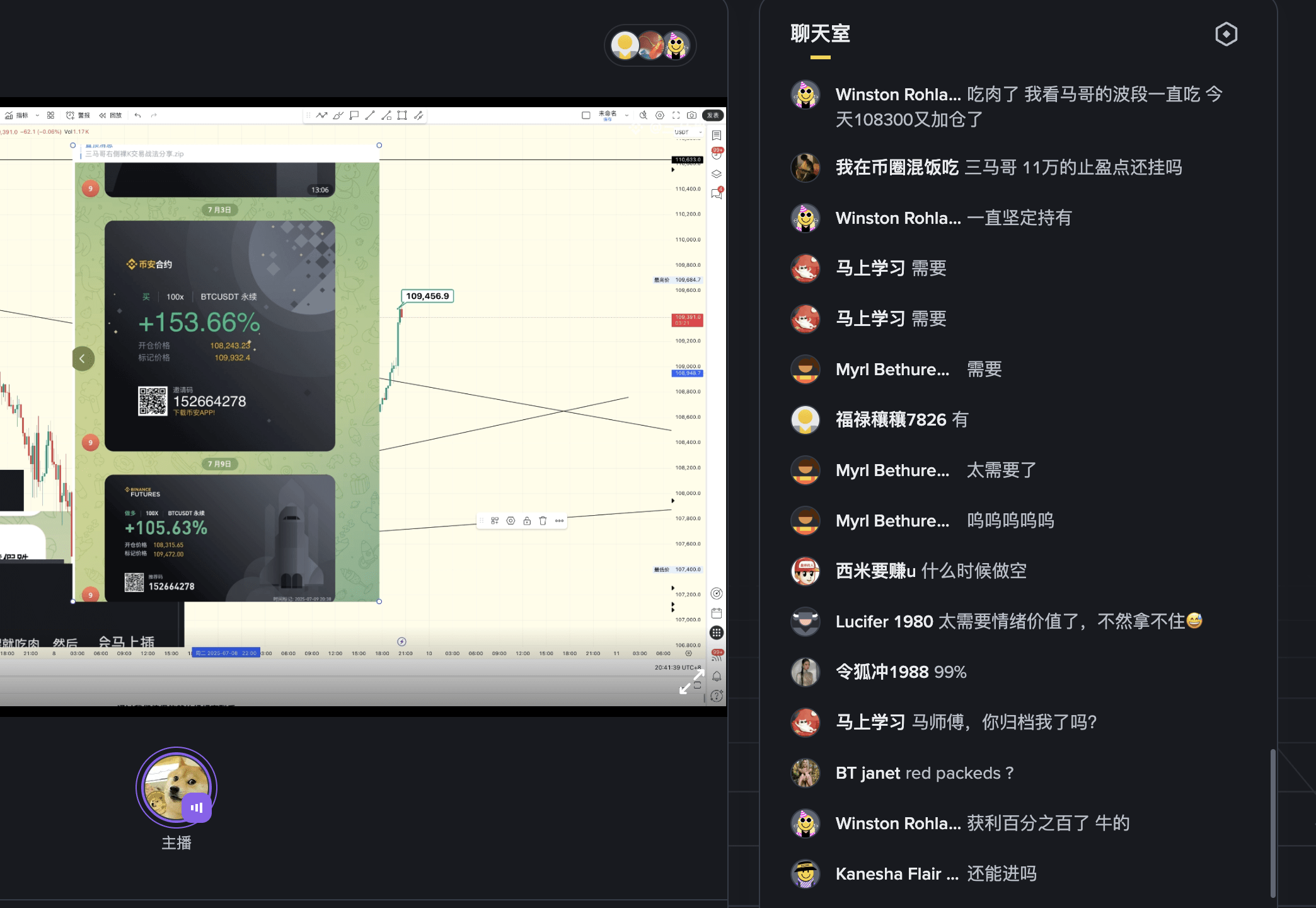1316x908 pixels.
Task: Open chat room hexagon settings icon
Action: [x=1226, y=34]
